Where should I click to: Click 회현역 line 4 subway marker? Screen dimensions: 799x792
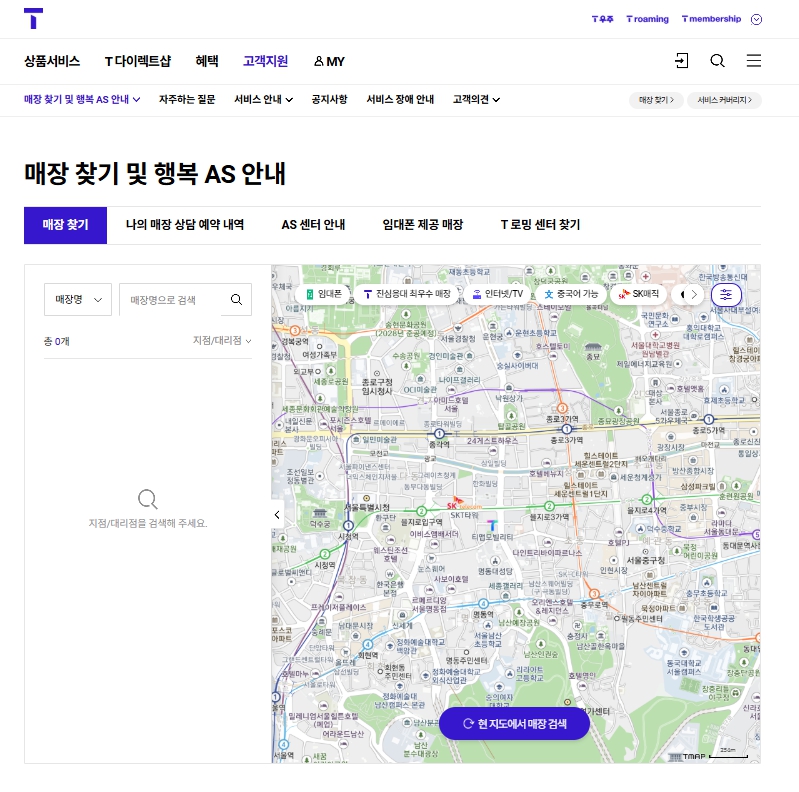click(368, 645)
